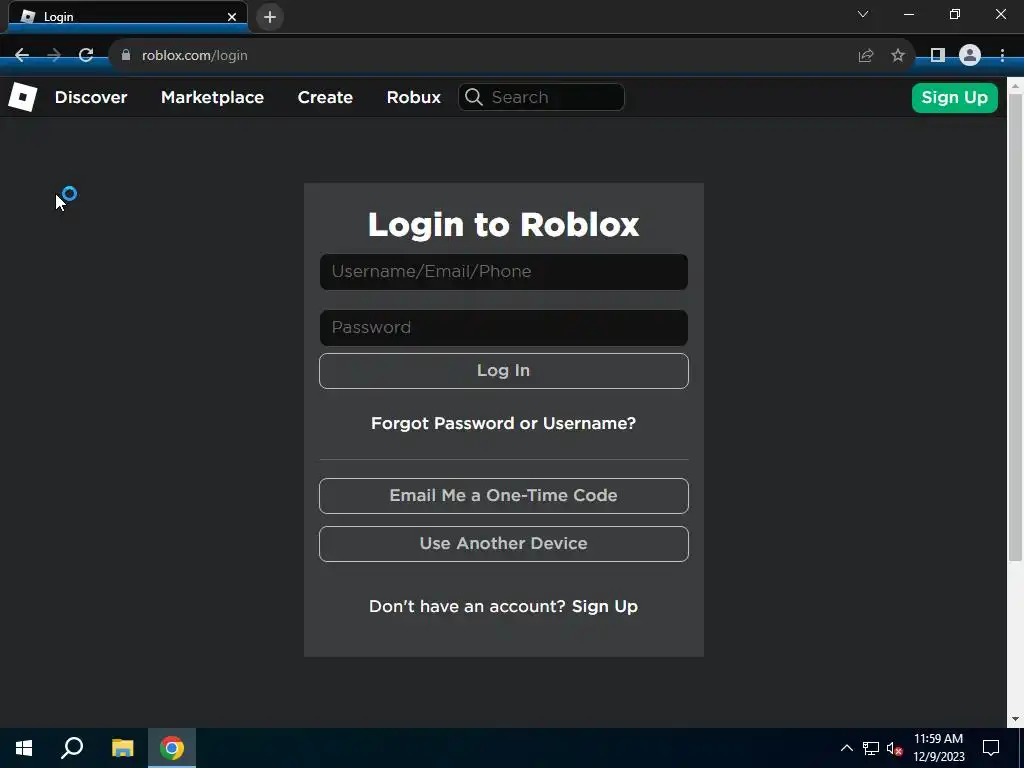Image resolution: width=1024 pixels, height=768 pixels.
Task: Choose Email Me a One-Time Code
Action: (x=504, y=496)
